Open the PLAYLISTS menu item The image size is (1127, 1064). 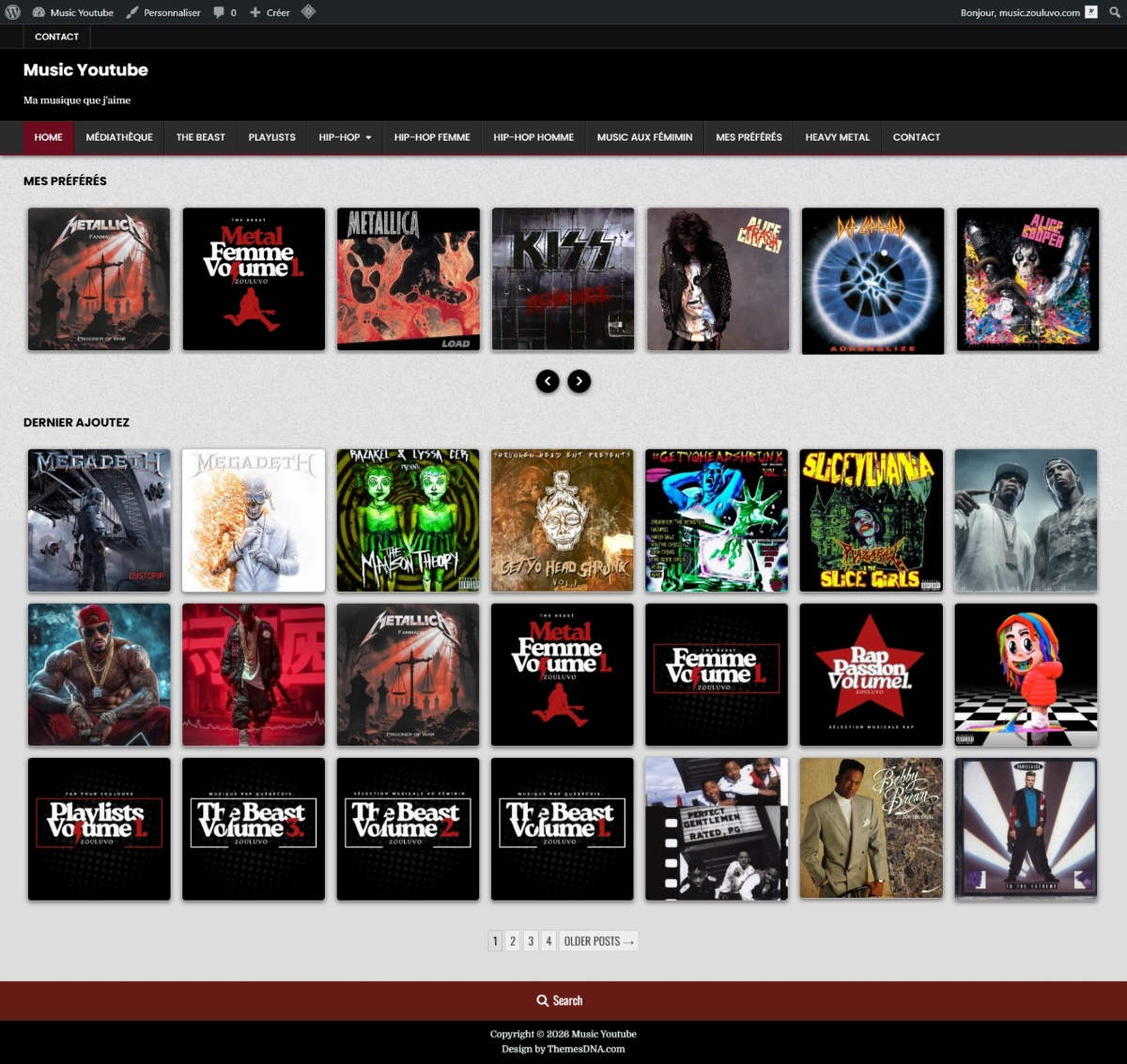271,137
